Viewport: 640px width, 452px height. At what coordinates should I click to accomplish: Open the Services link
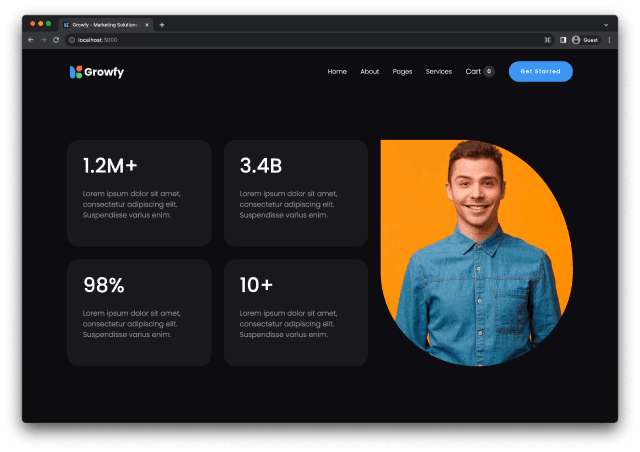[x=439, y=72]
